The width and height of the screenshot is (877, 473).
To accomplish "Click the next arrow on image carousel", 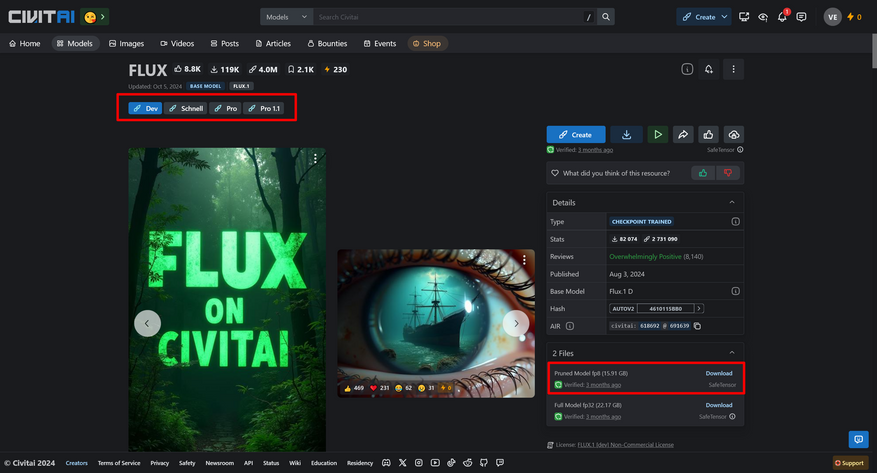I will [x=515, y=323].
